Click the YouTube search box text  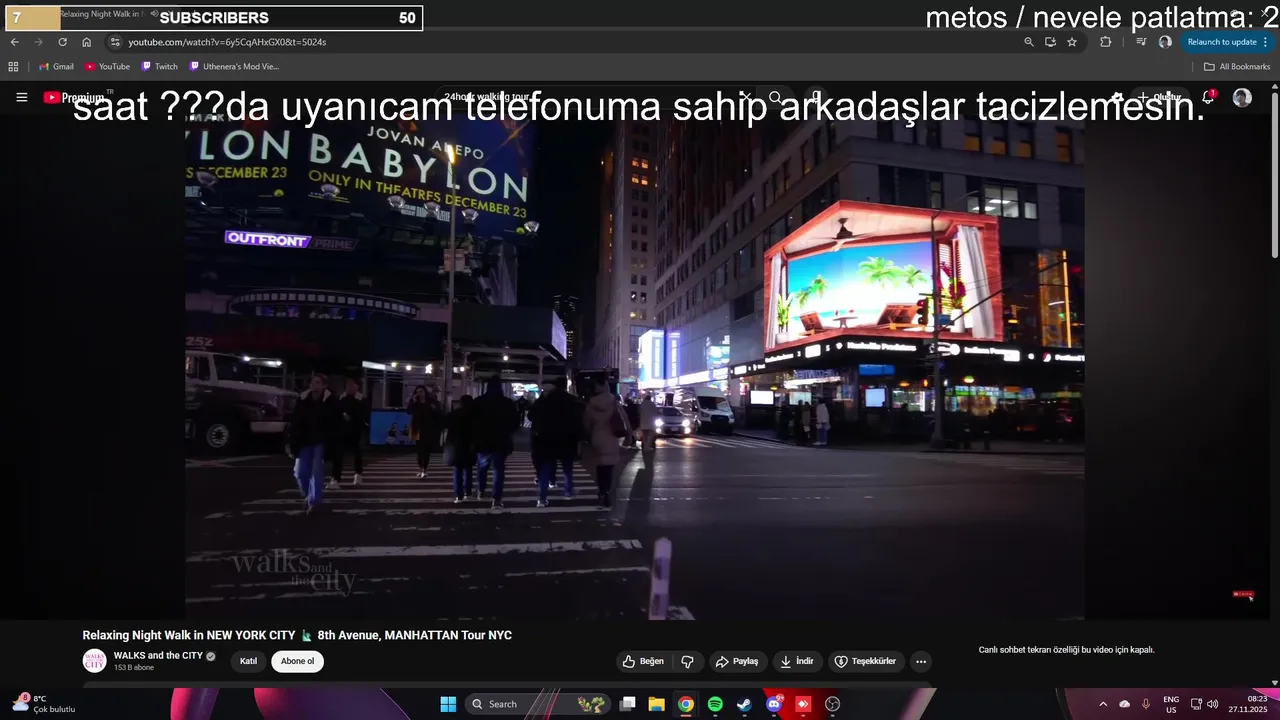click(487, 97)
